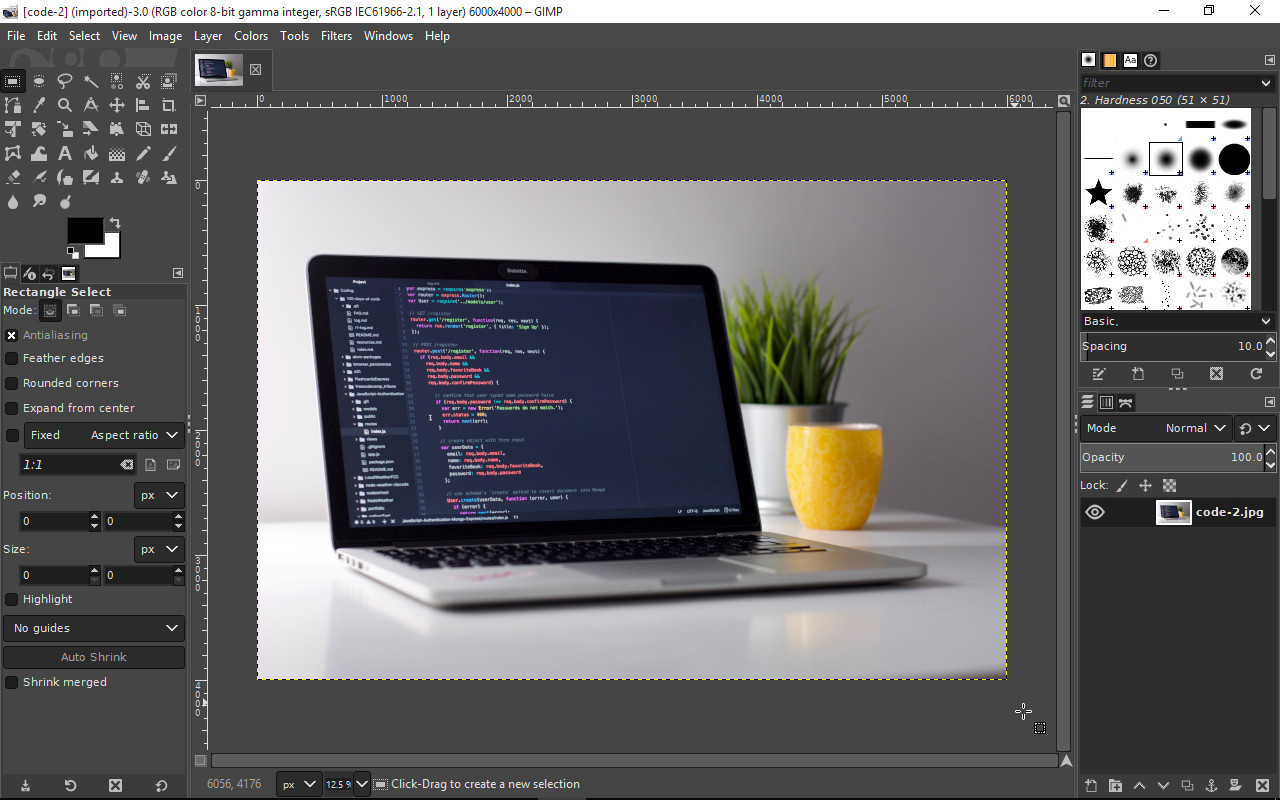Select the Fuzzy Select magic wand tool

(91, 81)
